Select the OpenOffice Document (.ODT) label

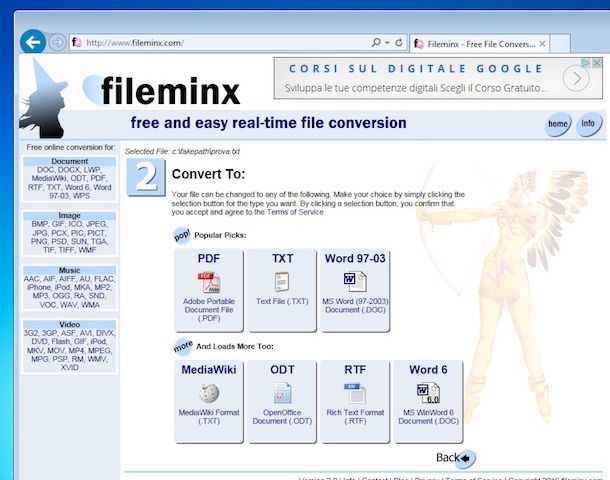282,417
